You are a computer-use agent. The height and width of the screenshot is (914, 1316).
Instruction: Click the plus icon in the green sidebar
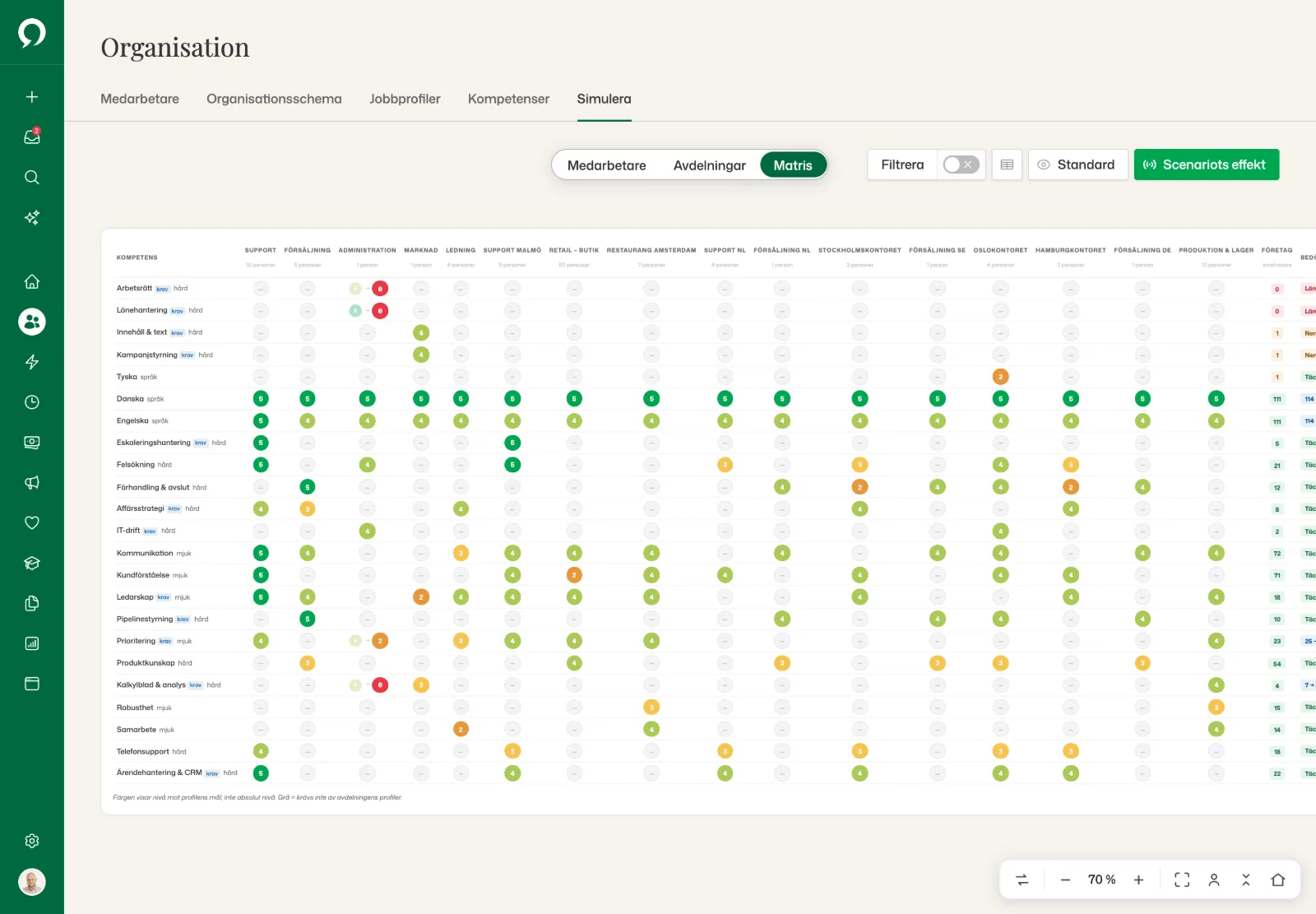(x=31, y=97)
